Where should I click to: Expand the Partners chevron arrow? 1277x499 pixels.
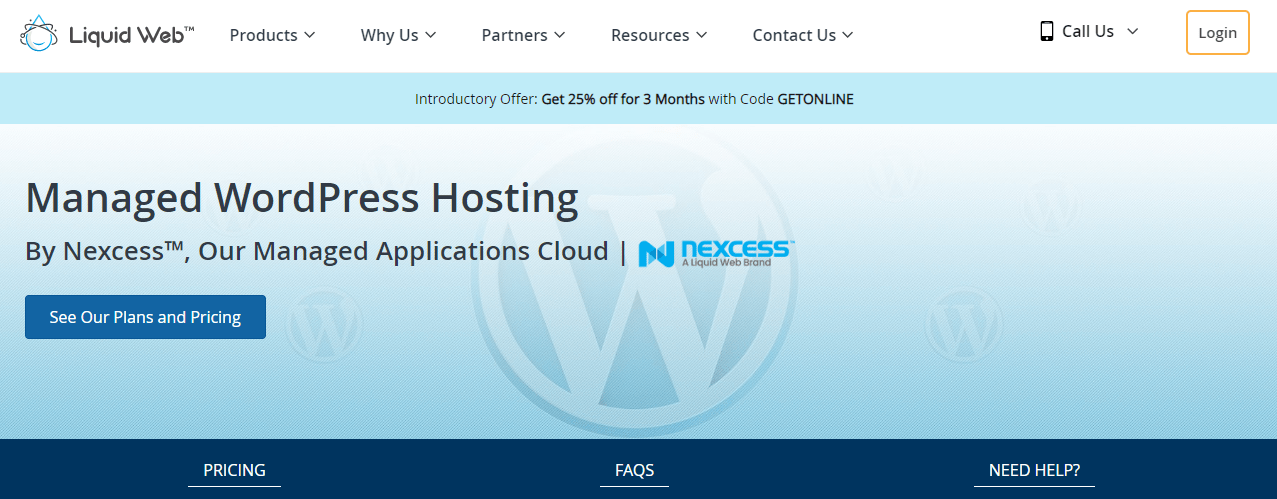click(559, 35)
